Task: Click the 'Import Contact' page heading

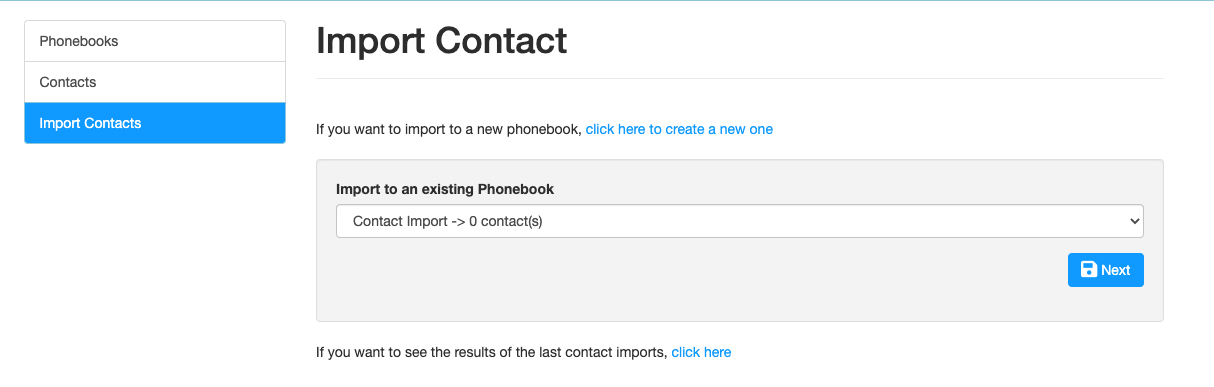Action: coord(441,41)
